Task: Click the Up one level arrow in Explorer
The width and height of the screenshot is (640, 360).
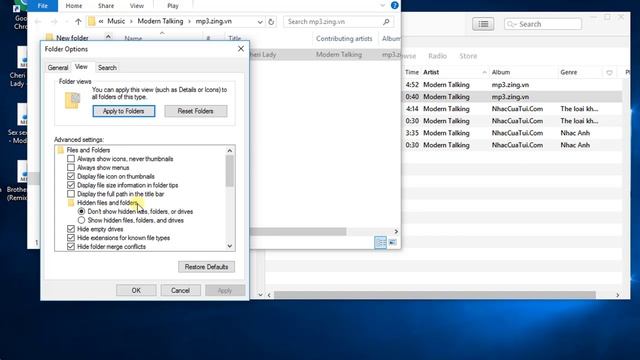Action: click(x=78, y=22)
